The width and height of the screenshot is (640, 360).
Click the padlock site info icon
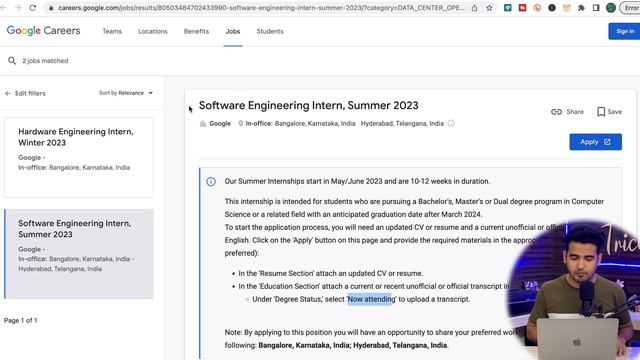(51, 8)
